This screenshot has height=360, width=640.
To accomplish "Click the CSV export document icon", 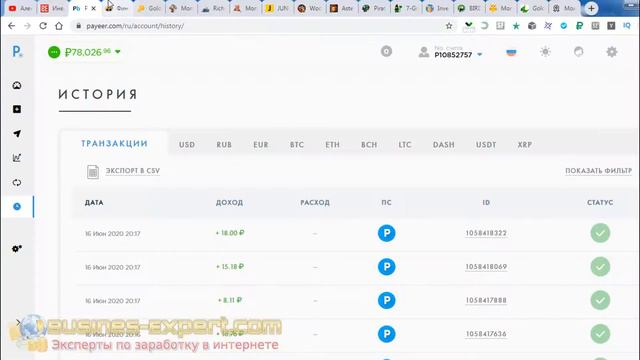I will click(93, 172).
